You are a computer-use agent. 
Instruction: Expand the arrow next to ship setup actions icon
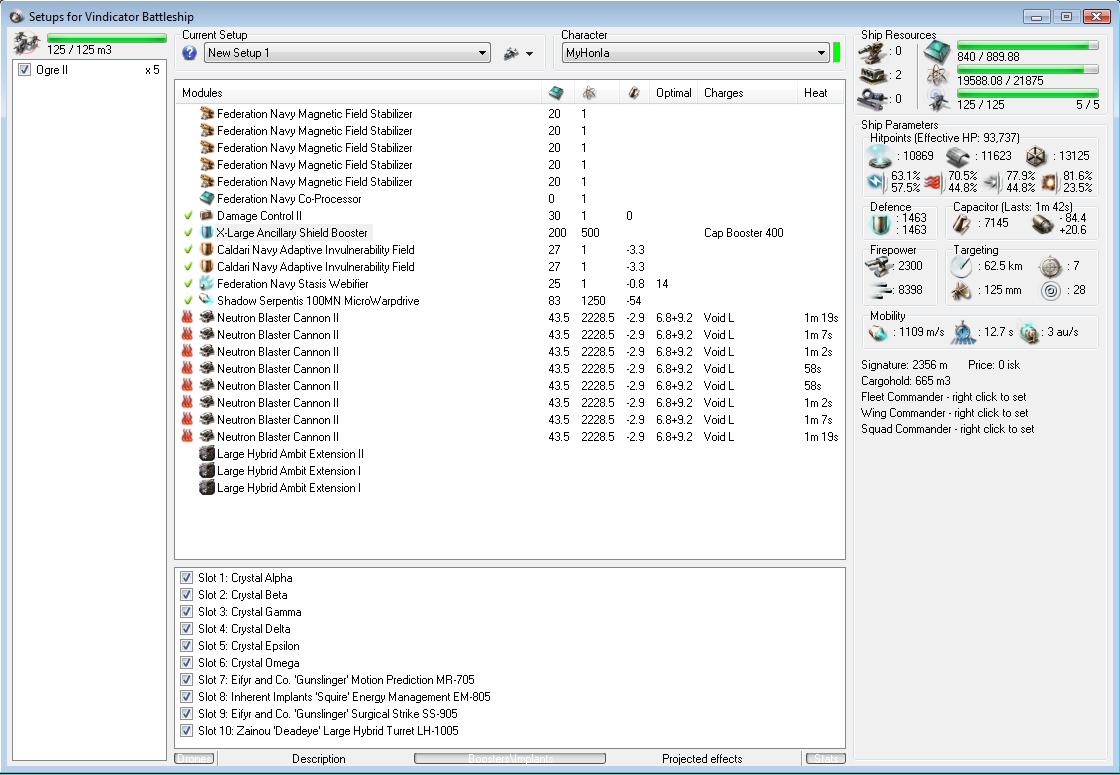click(x=529, y=54)
